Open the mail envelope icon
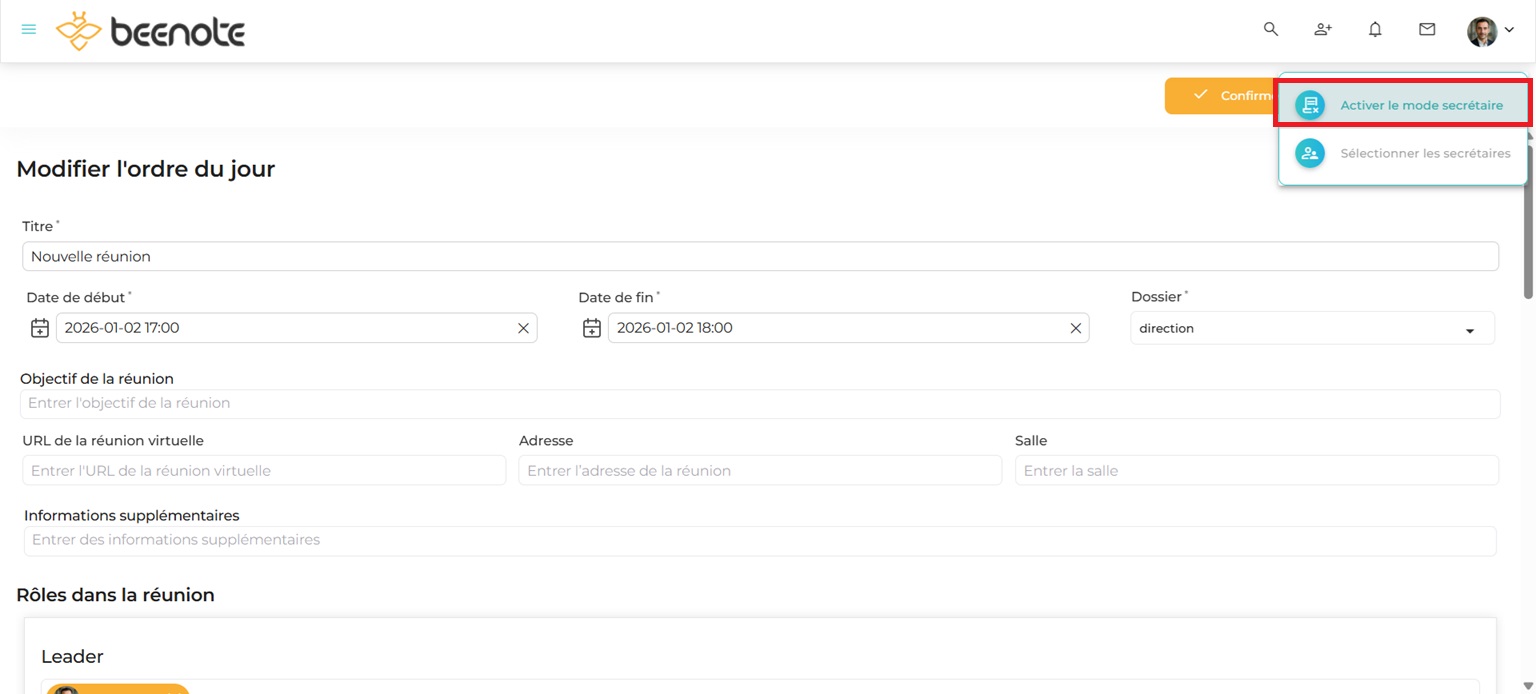Screen dimensions: 1536x694 [1427, 30]
